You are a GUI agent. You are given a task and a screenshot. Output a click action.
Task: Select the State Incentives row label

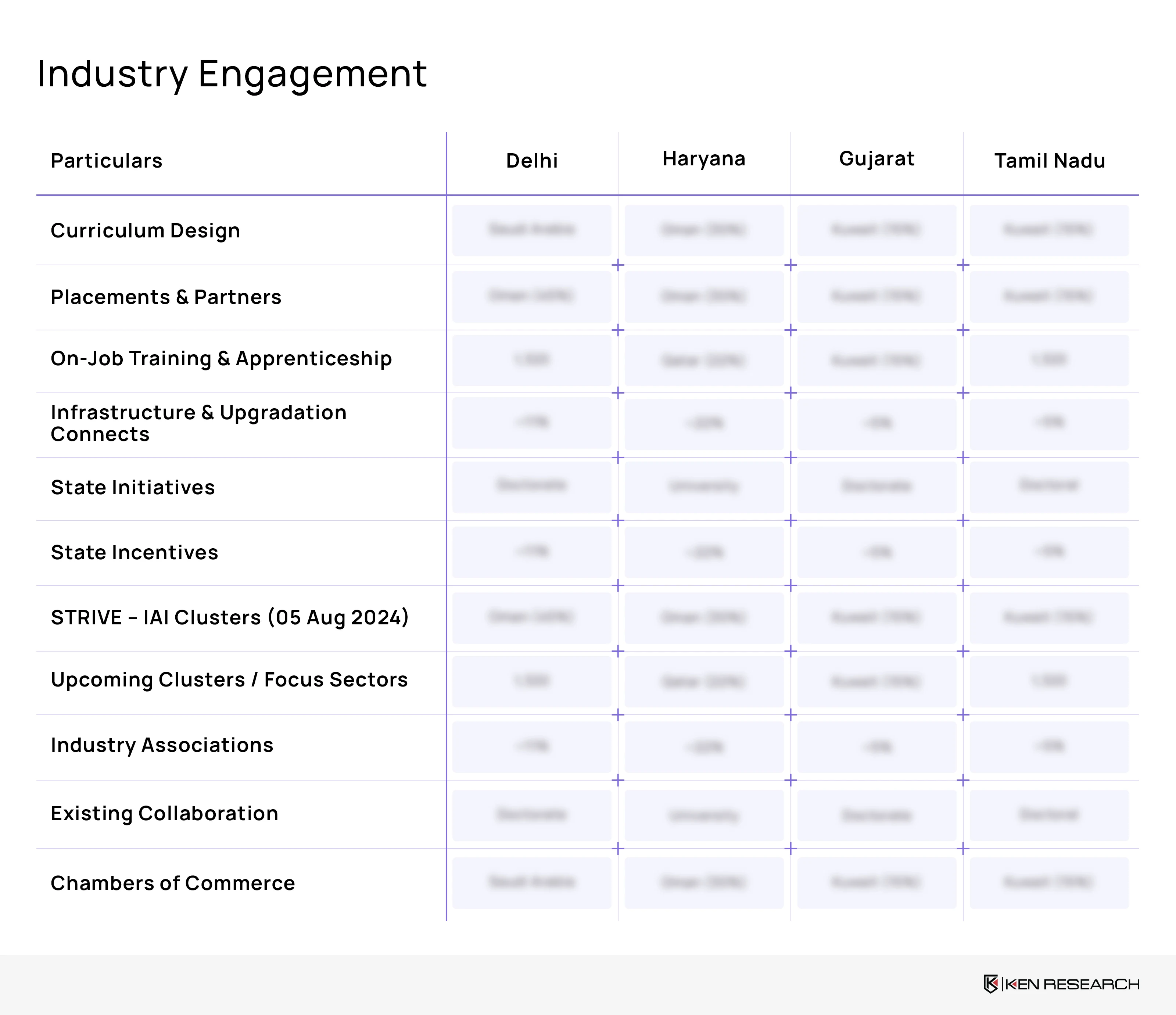click(135, 552)
